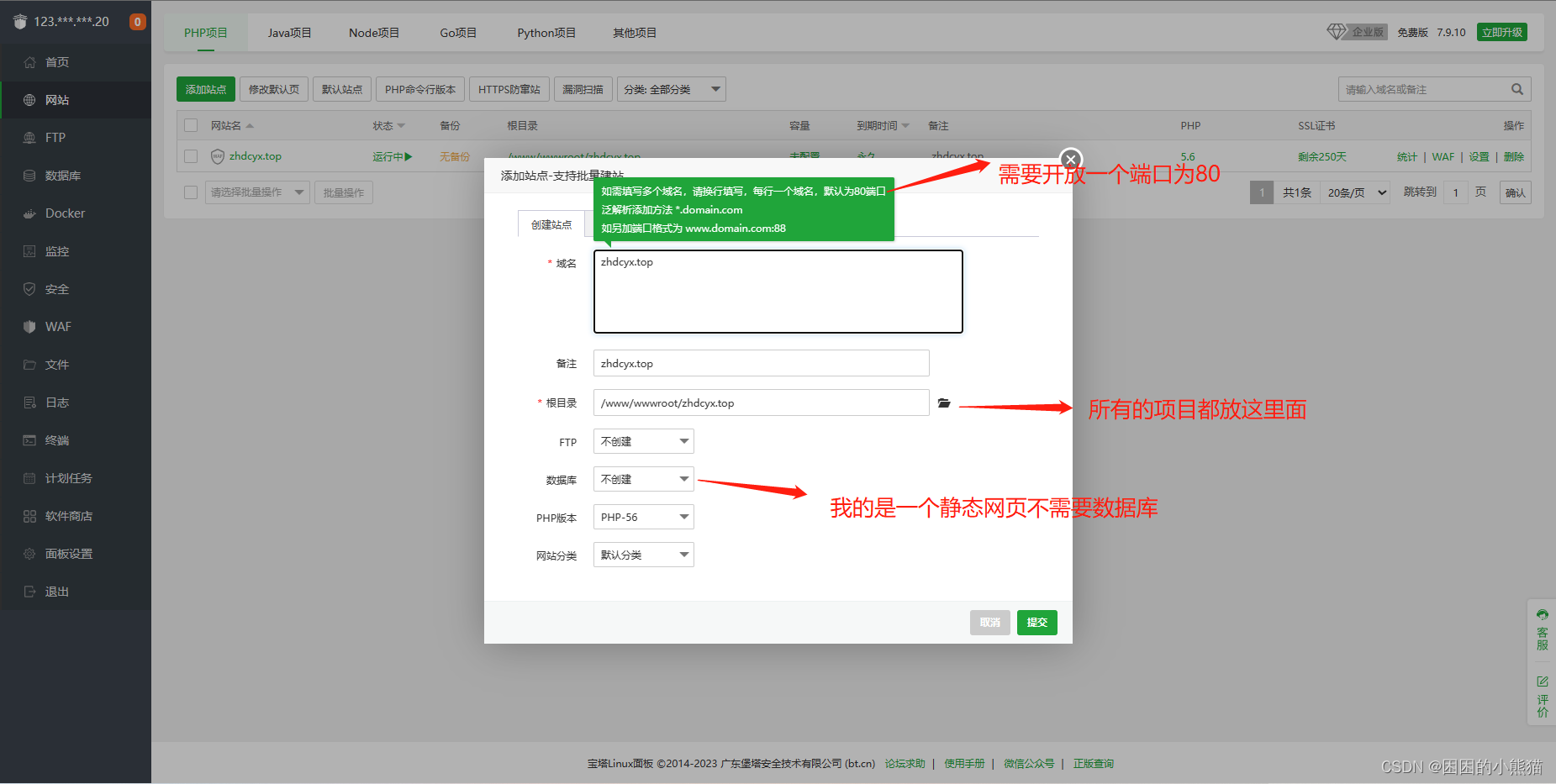Click the 评价 feedback icon
Screen dimensions: 1556x784
click(1542, 681)
